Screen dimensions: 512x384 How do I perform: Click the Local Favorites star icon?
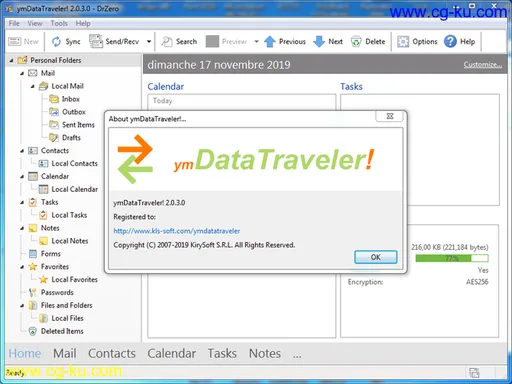tap(43, 280)
